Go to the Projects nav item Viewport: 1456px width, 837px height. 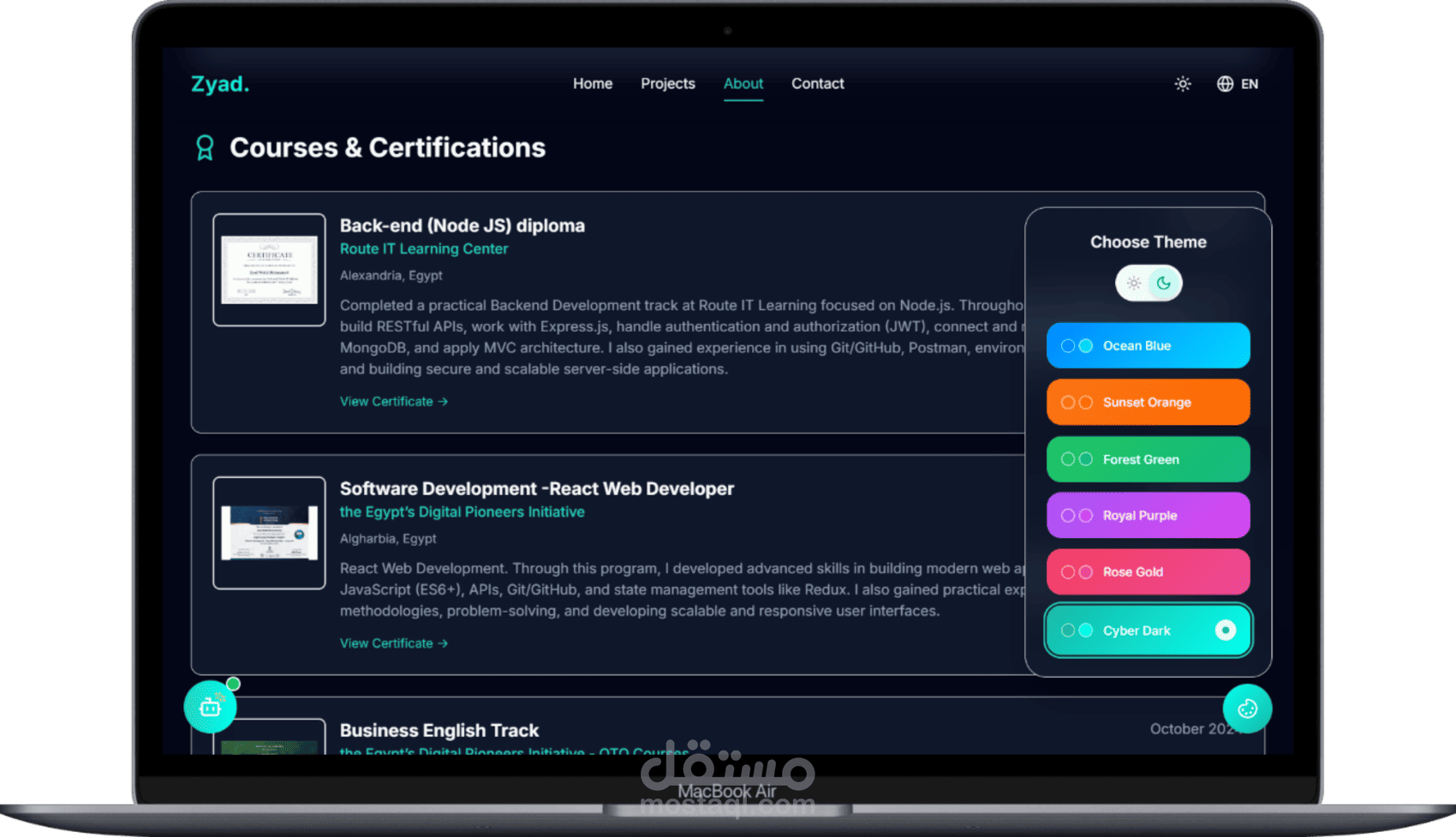(668, 84)
